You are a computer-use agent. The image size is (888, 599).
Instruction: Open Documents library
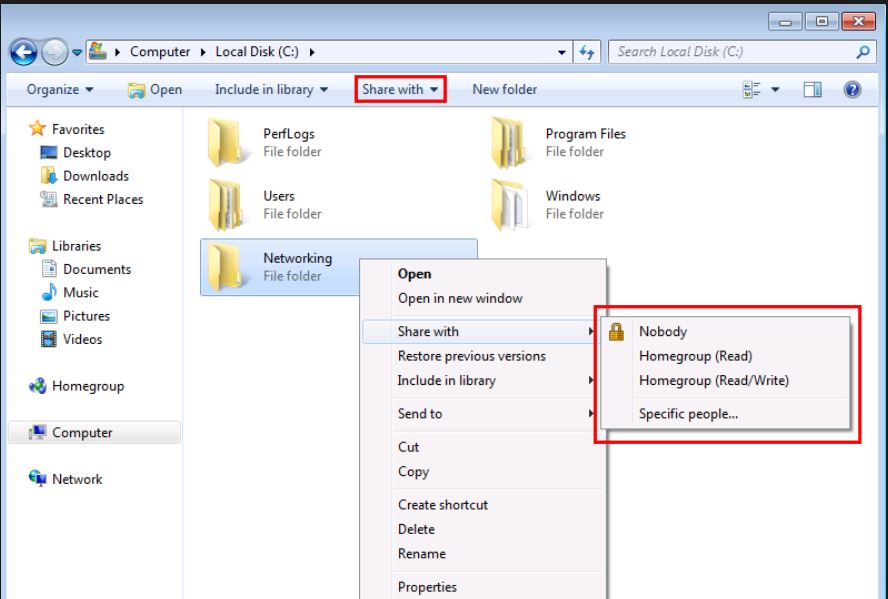click(86, 269)
